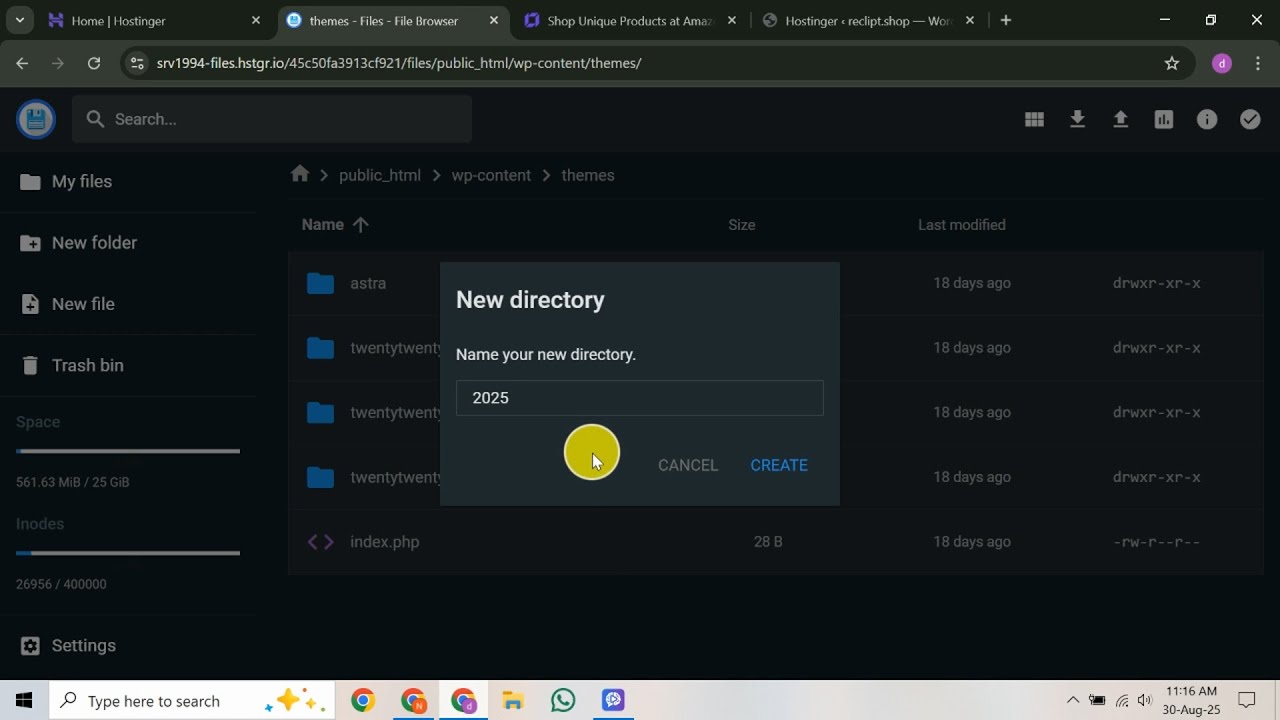Show hidden system tray icons
This screenshot has height=720, width=1280.
click(1073, 701)
